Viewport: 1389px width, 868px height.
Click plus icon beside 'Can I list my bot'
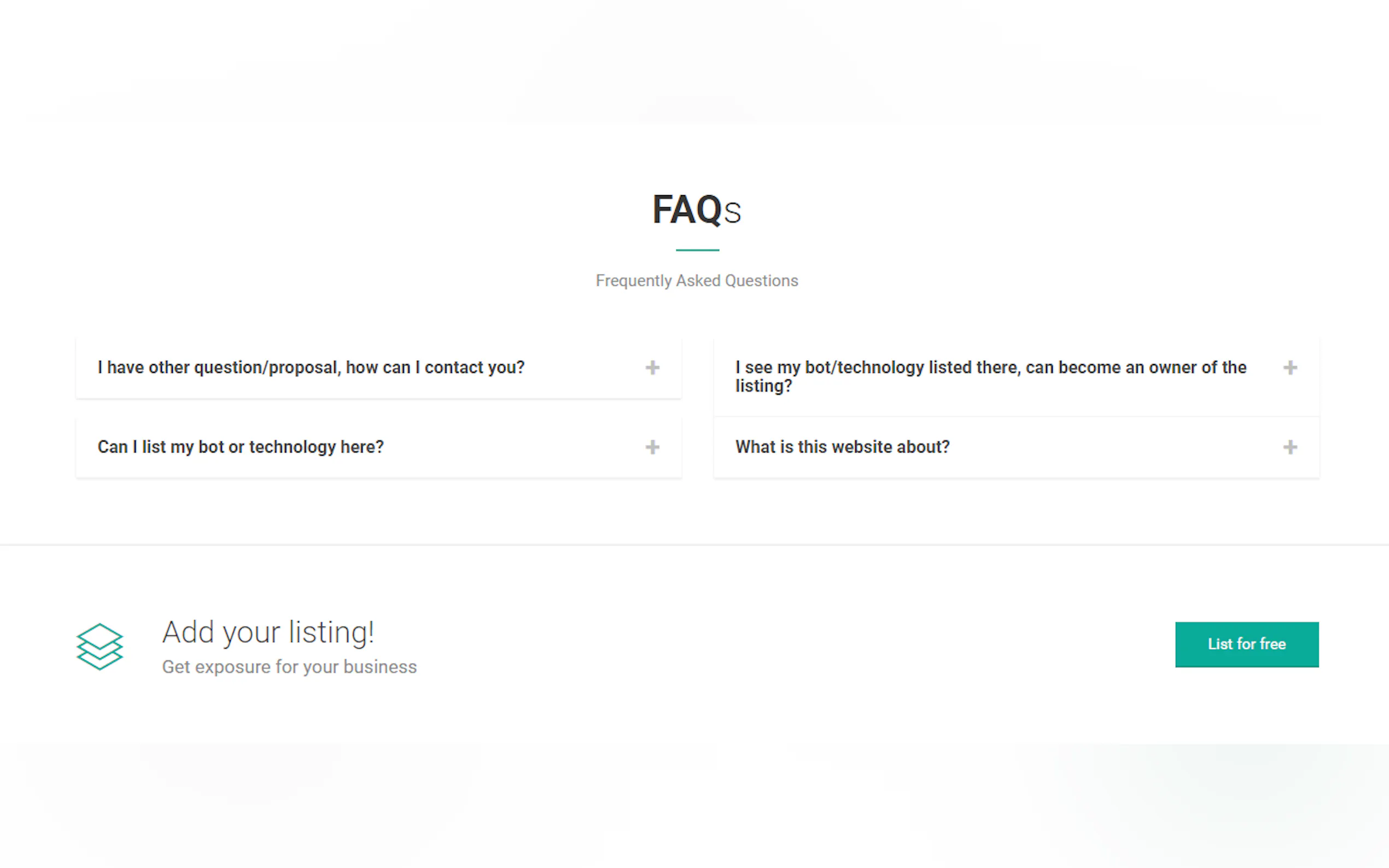(652, 447)
